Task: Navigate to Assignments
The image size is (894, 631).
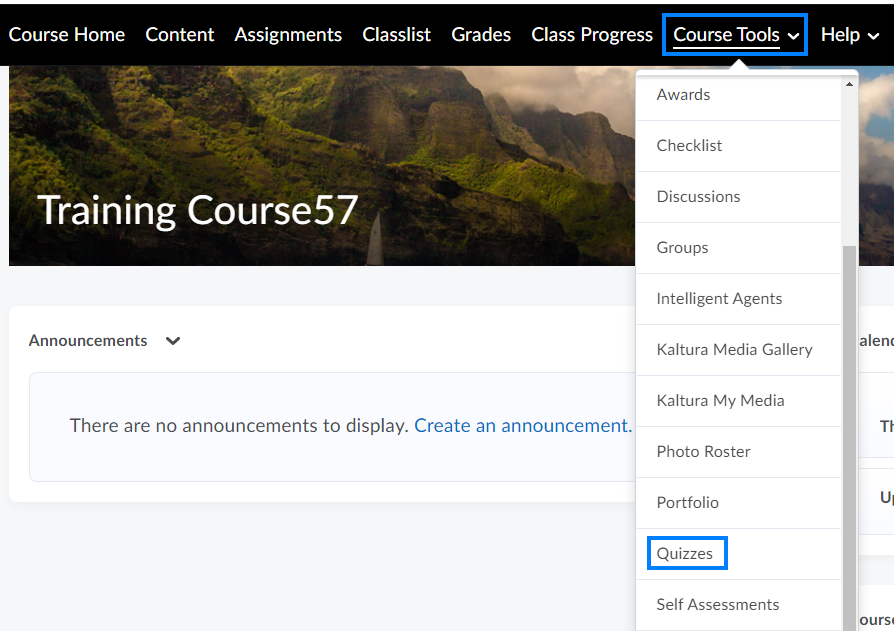Action: [288, 35]
